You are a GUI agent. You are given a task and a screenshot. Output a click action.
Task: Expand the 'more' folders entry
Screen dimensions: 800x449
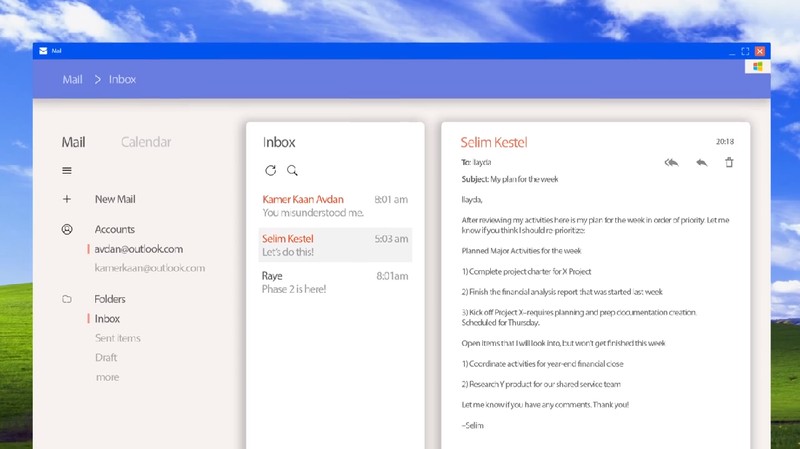[x=107, y=377]
